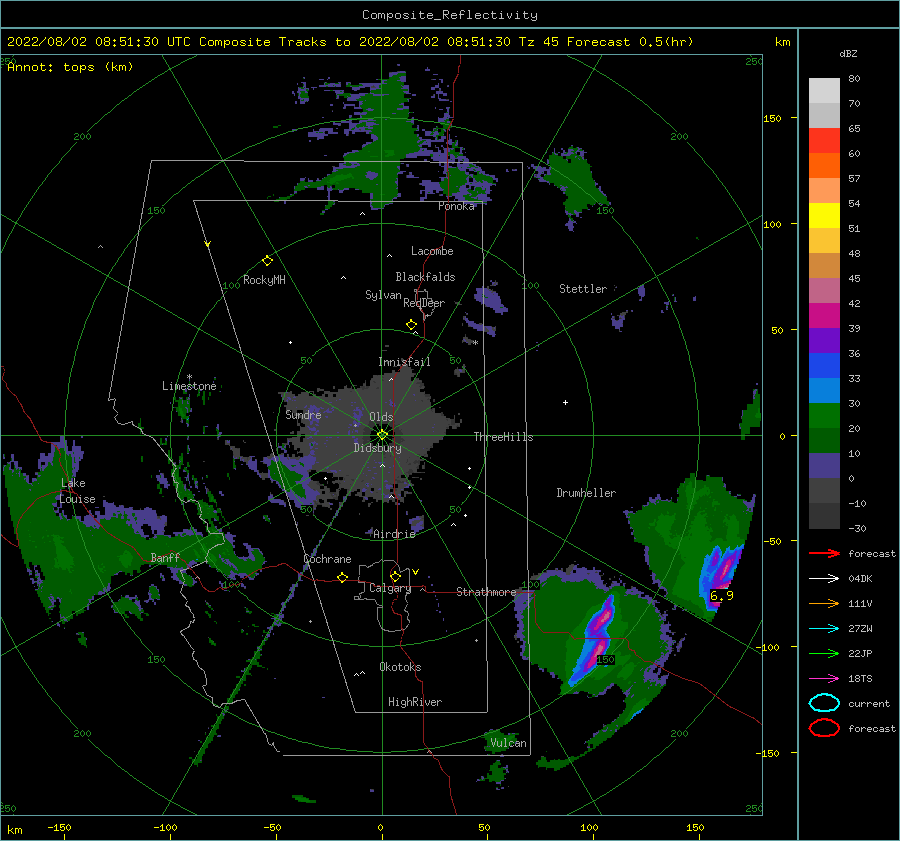Click the red forecast ellipse legend icon
900x841 pixels.
pos(824,728)
